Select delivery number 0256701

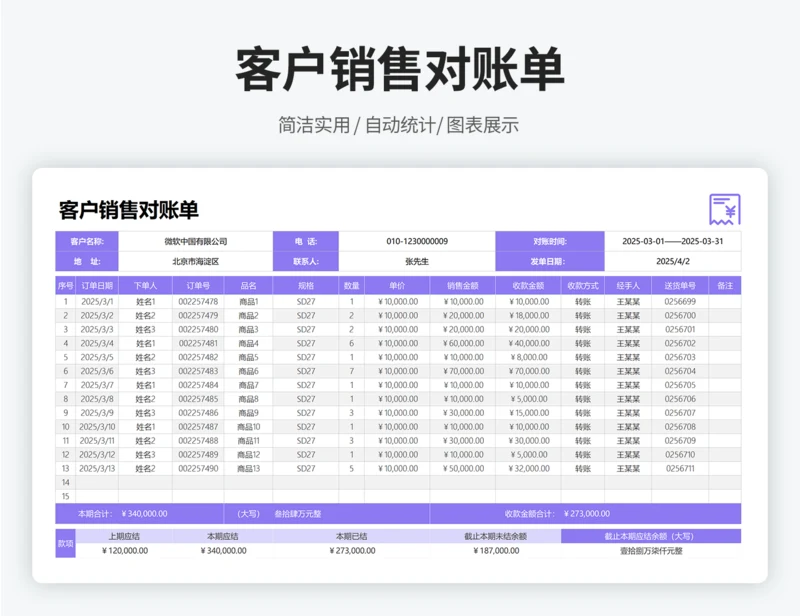pos(680,329)
